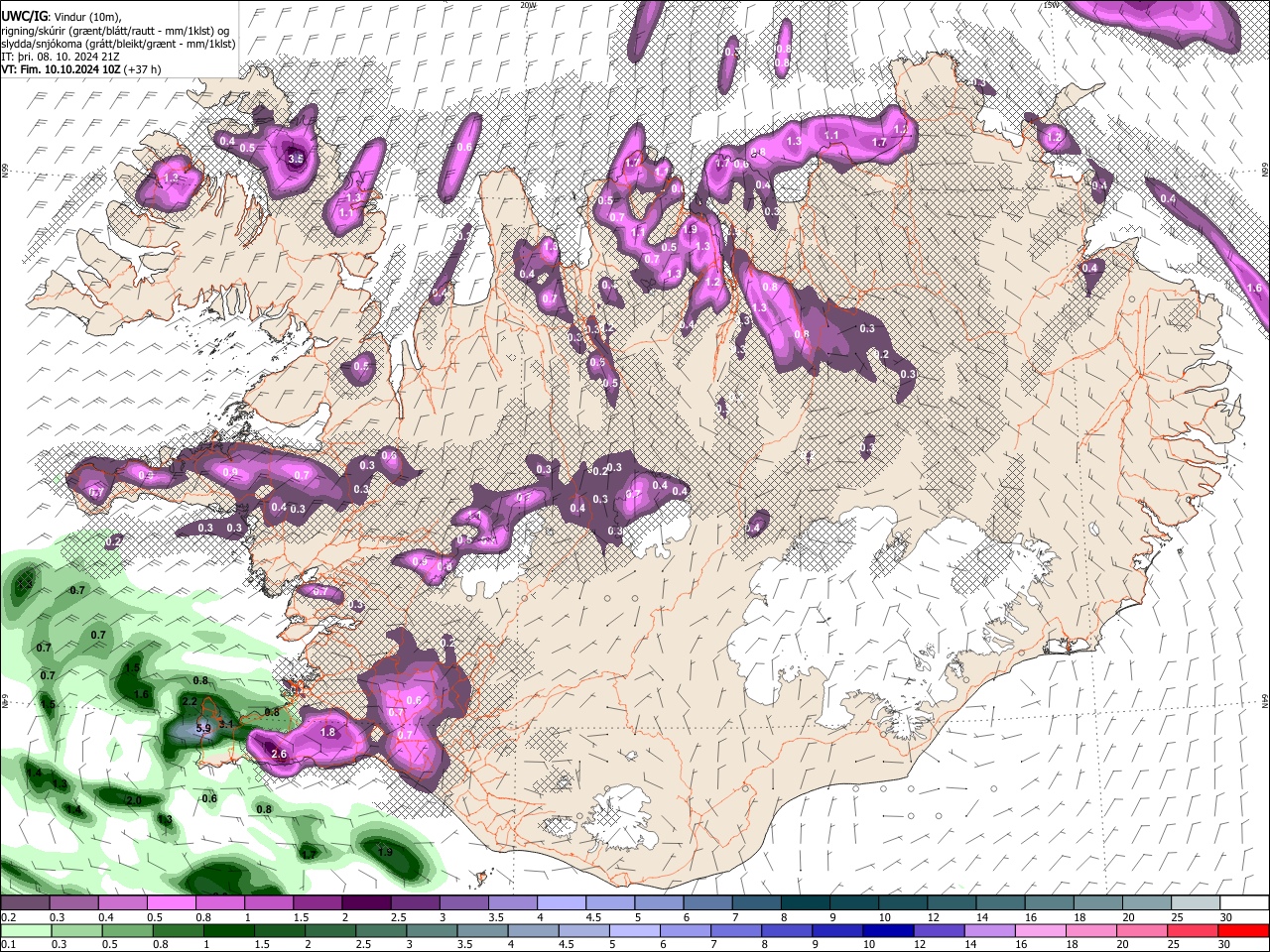The width and height of the screenshot is (1270, 952).
Task: Click the '20W' longitude label at top
Action: (528, 4)
